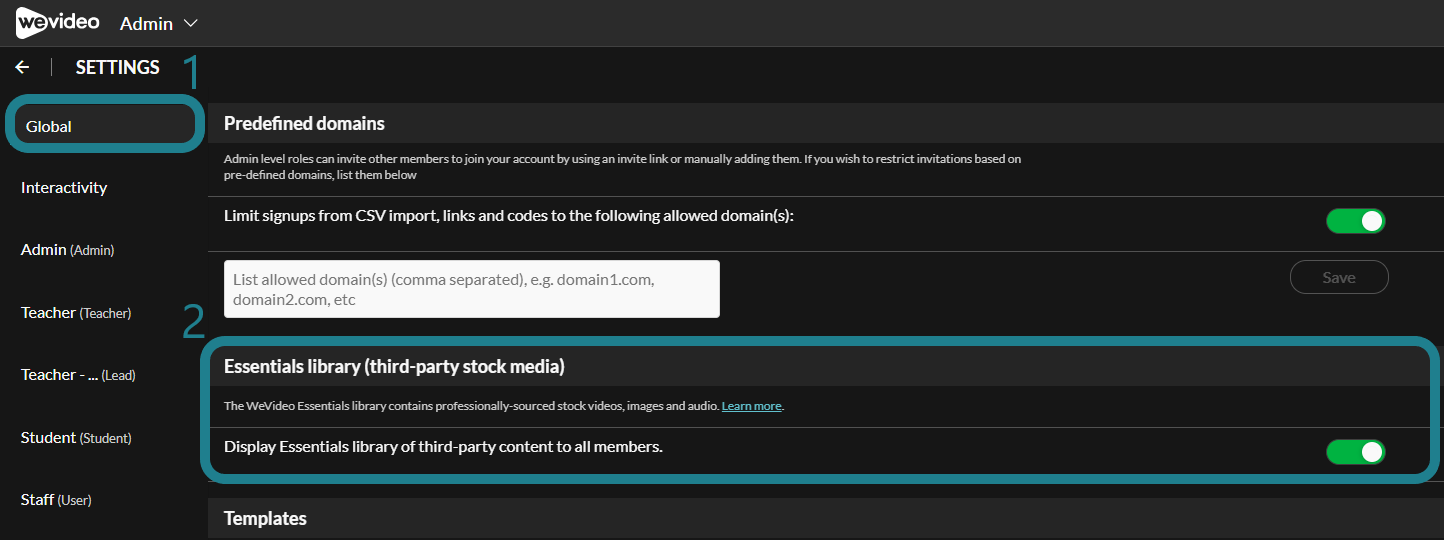This screenshot has width=1444, height=540.
Task: Click the 'Limit signups from CSV import' label
Action: click(508, 216)
